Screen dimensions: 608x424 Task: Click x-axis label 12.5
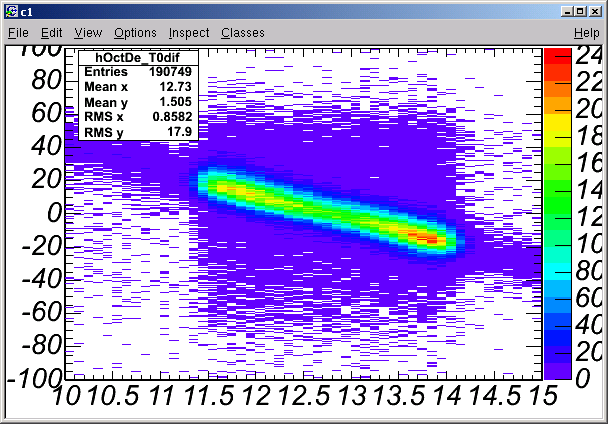[304, 396]
